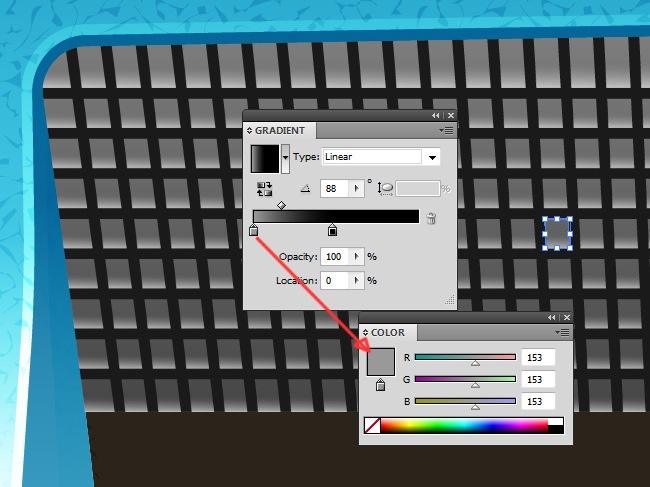Viewport: 650px width, 487px height.
Task: Click the gradient angle icon
Action: (x=306, y=189)
